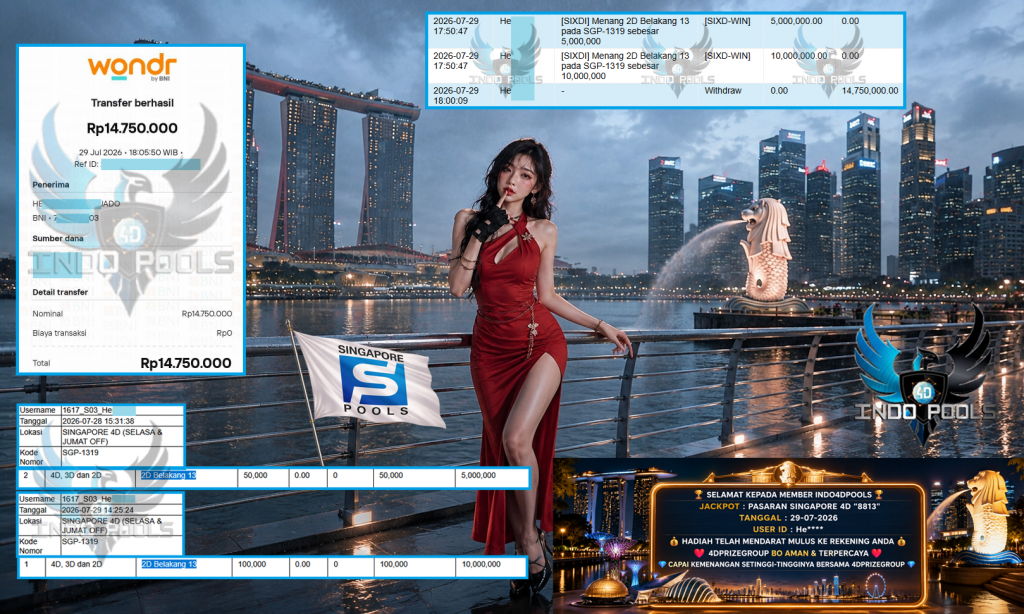Click the 5,000,000.00 credit cell in transaction log
Screen dimensions: 1024x614
point(796,21)
